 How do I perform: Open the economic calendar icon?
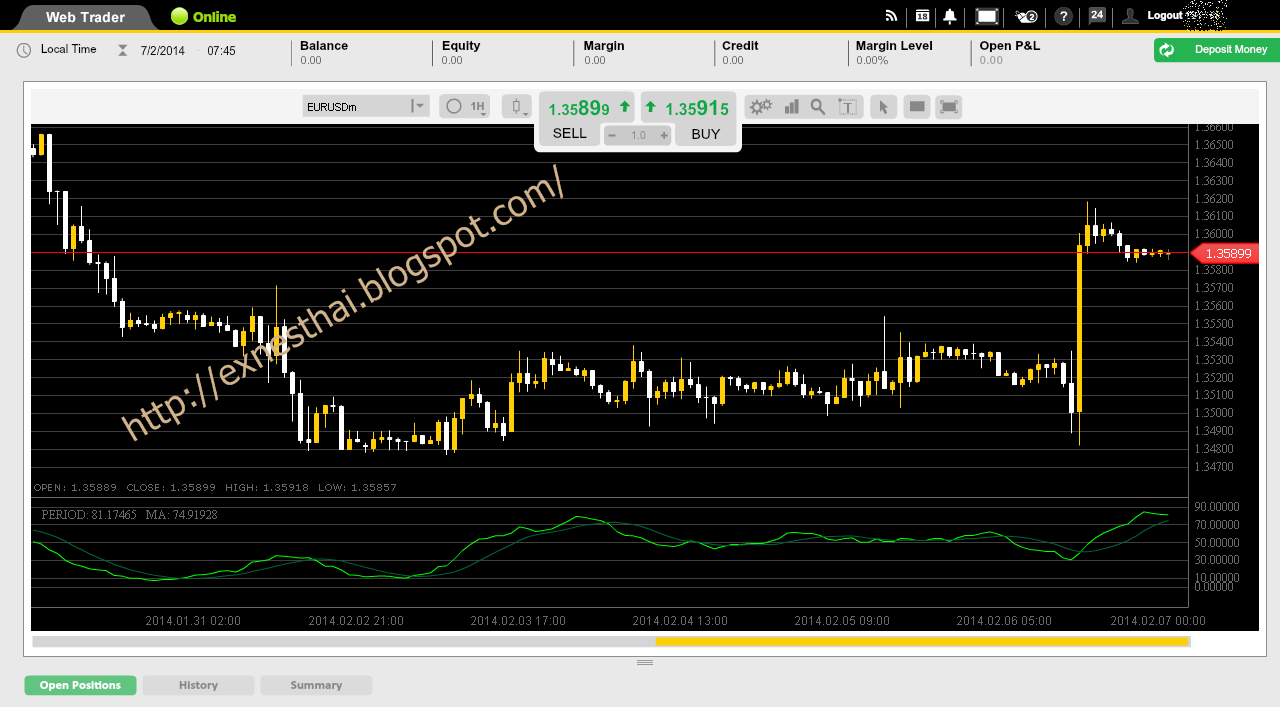(x=922, y=16)
